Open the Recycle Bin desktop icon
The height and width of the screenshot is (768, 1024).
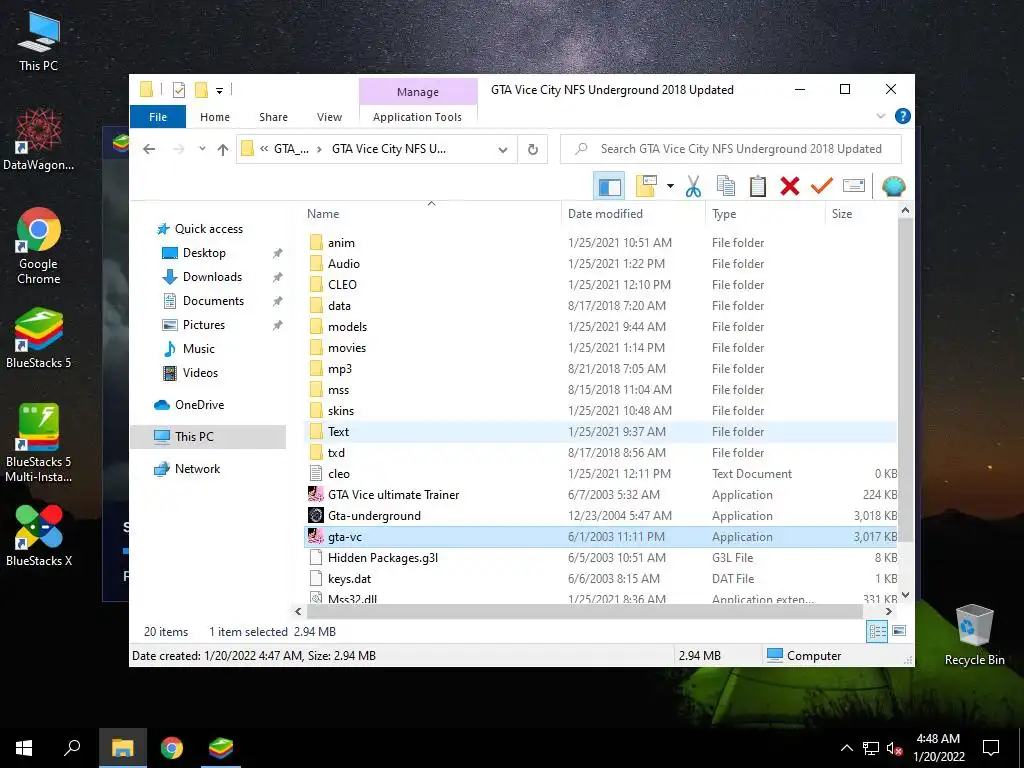974,635
